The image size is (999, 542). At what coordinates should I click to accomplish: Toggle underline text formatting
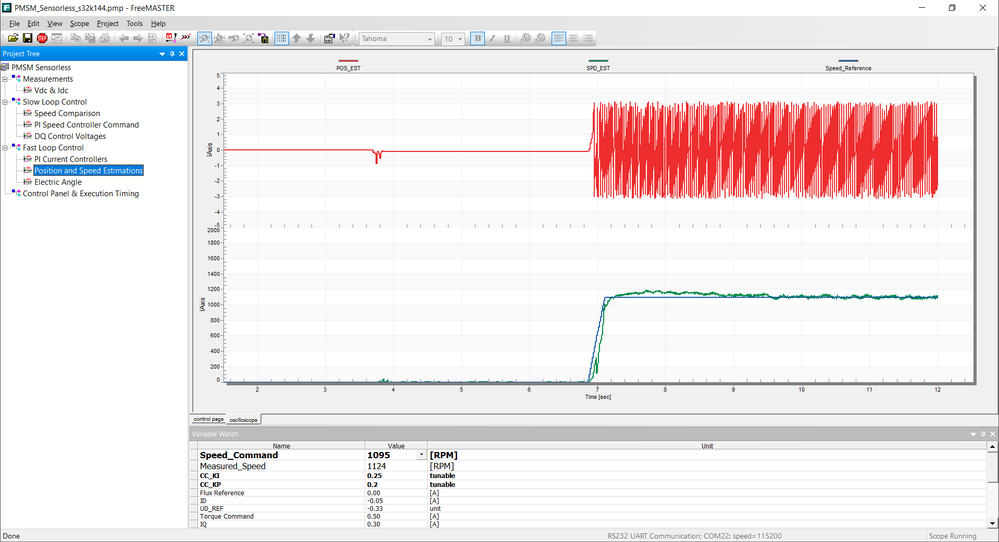tap(507, 39)
